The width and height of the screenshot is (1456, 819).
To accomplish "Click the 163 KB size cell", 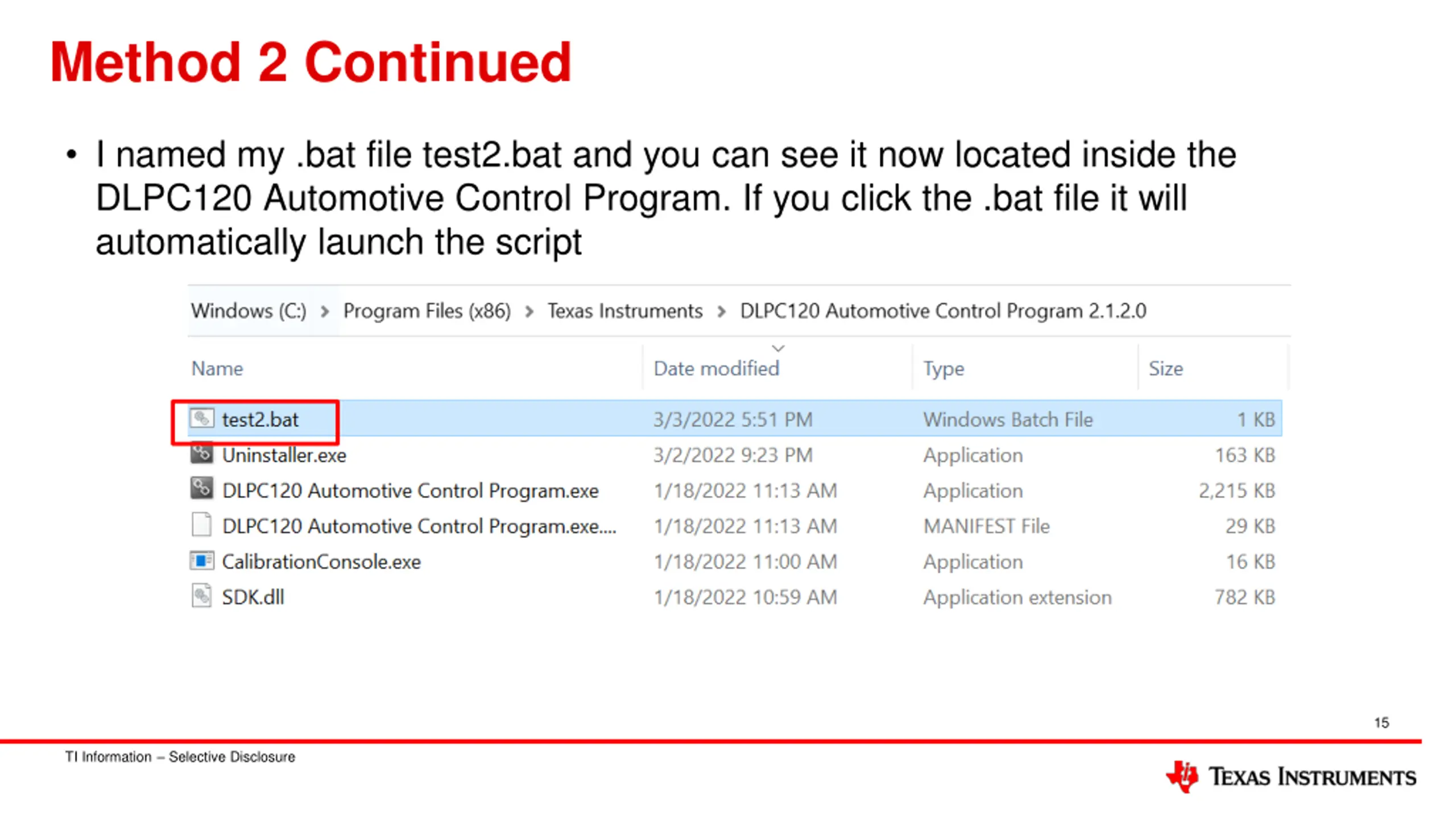I will pyautogui.click(x=1245, y=455).
